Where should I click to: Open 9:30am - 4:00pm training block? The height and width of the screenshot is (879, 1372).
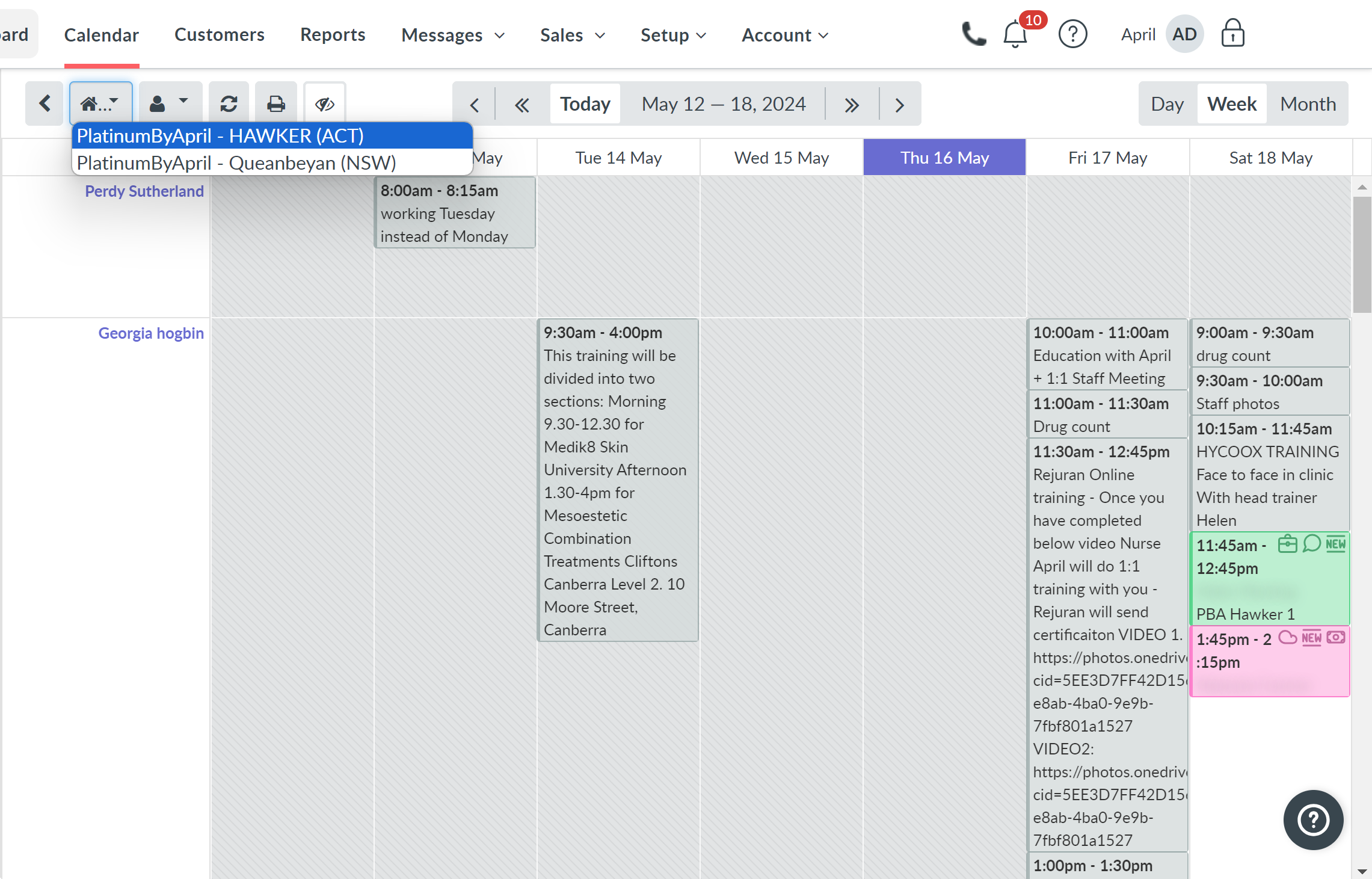(x=618, y=480)
